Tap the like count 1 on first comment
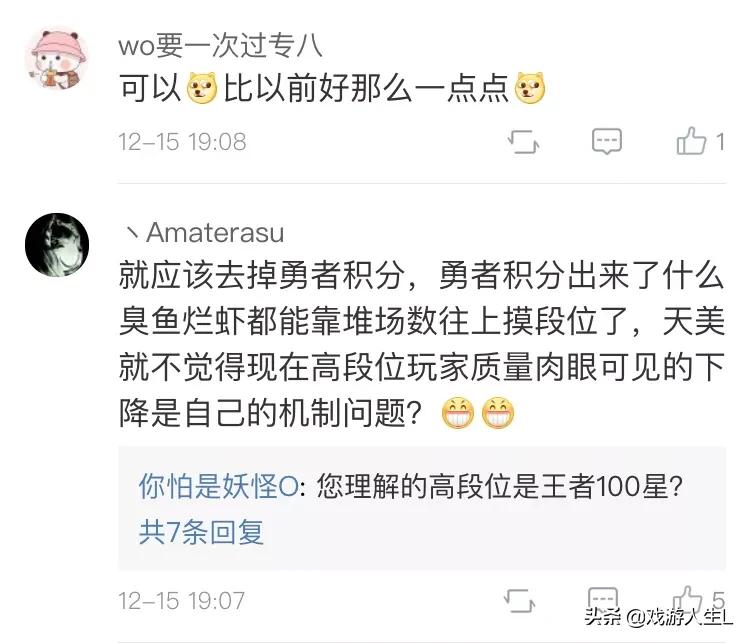750x643 pixels. (x=719, y=142)
